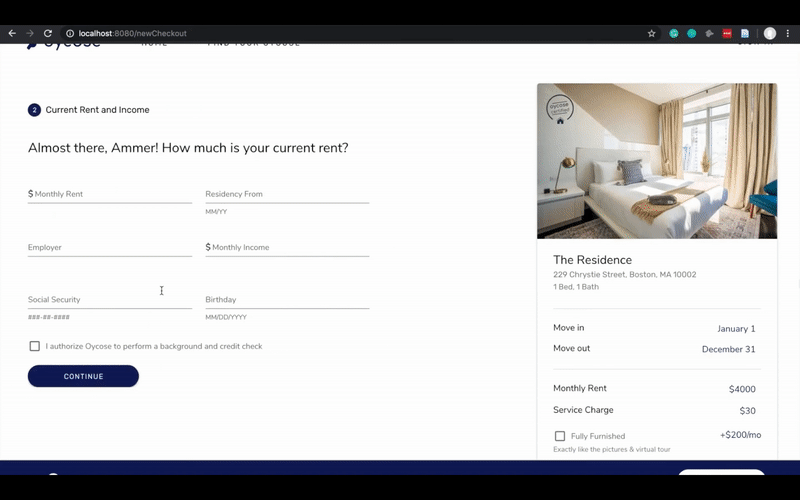The image size is (800, 500).
Task: Tick the Fully Furnished checkbox
Action: (x=560, y=436)
